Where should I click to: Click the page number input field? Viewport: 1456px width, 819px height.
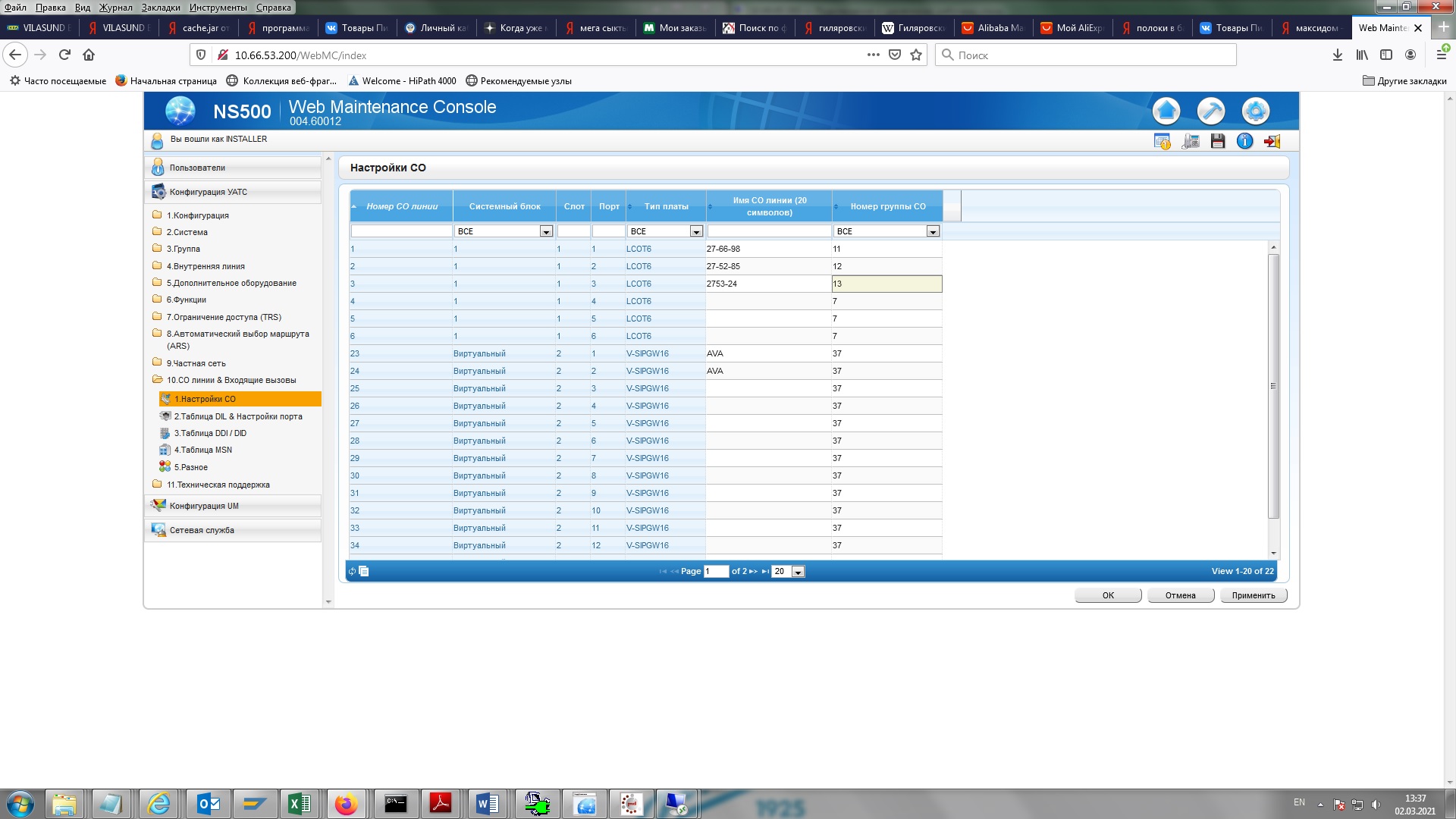(716, 571)
